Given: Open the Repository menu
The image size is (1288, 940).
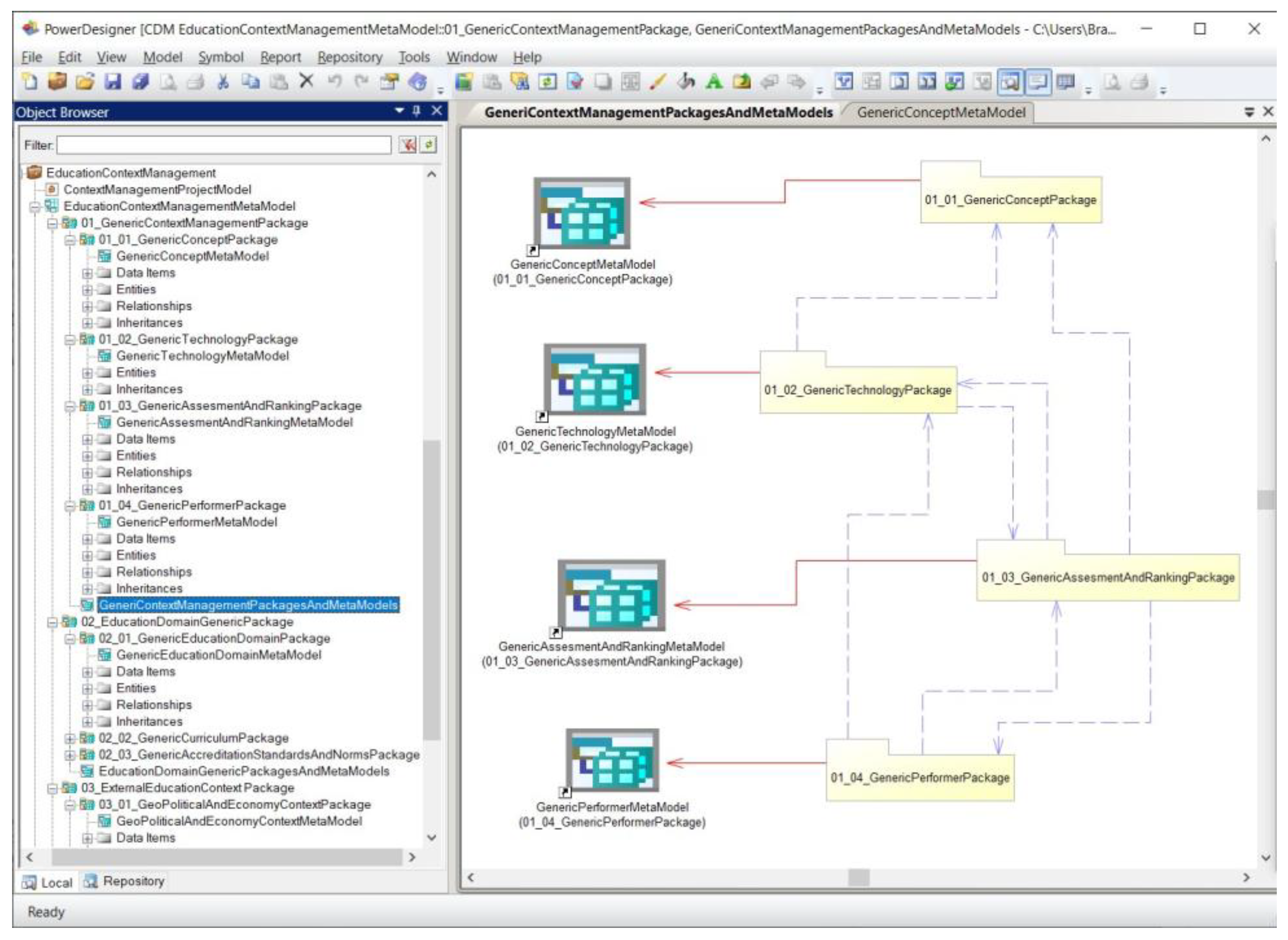Looking at the screenshot, I should (349, 57).
